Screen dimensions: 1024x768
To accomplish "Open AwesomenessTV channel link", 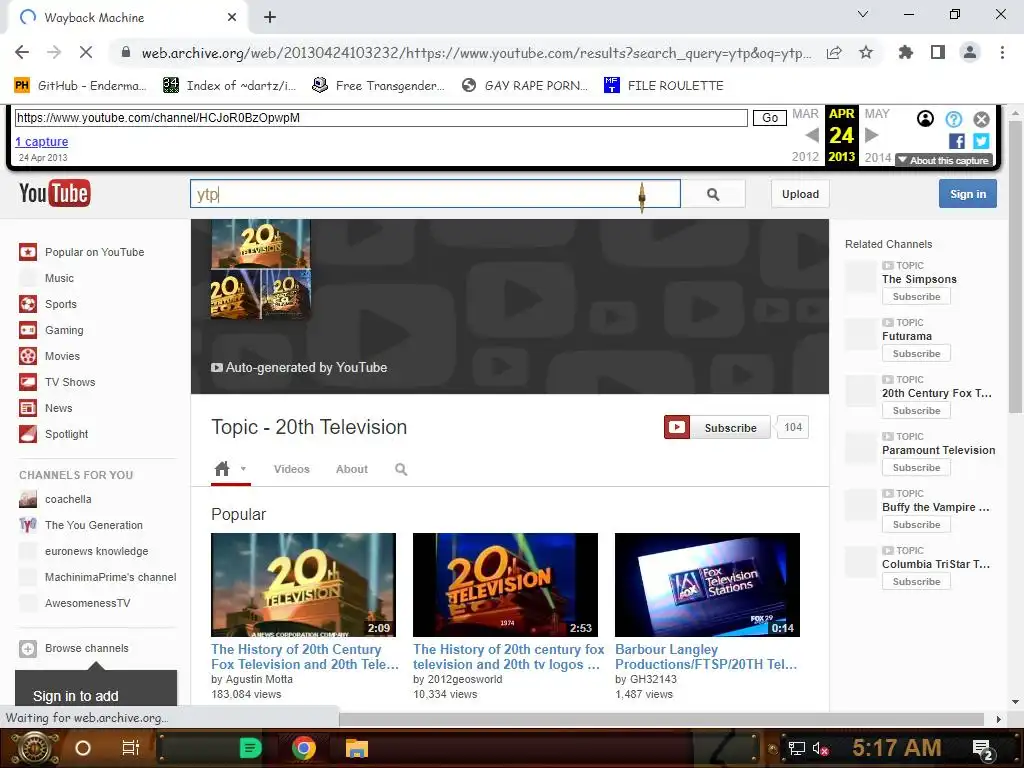I will [x=88, y=603].
